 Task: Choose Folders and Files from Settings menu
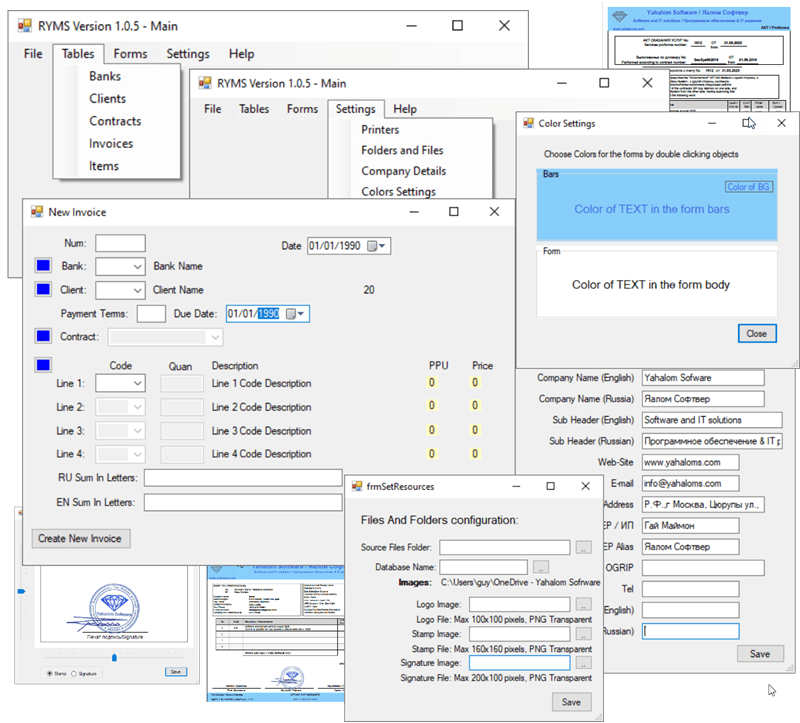(x=402, y=151)
